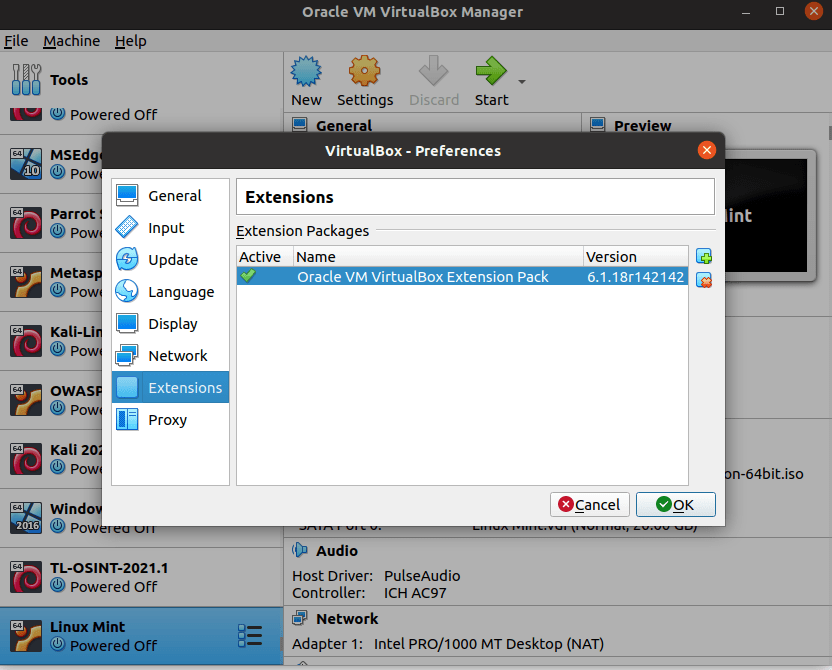Open Linux Mint machine tools list icon
The width and height of the screenshot is (832, 670).
[x=250, y=635]
